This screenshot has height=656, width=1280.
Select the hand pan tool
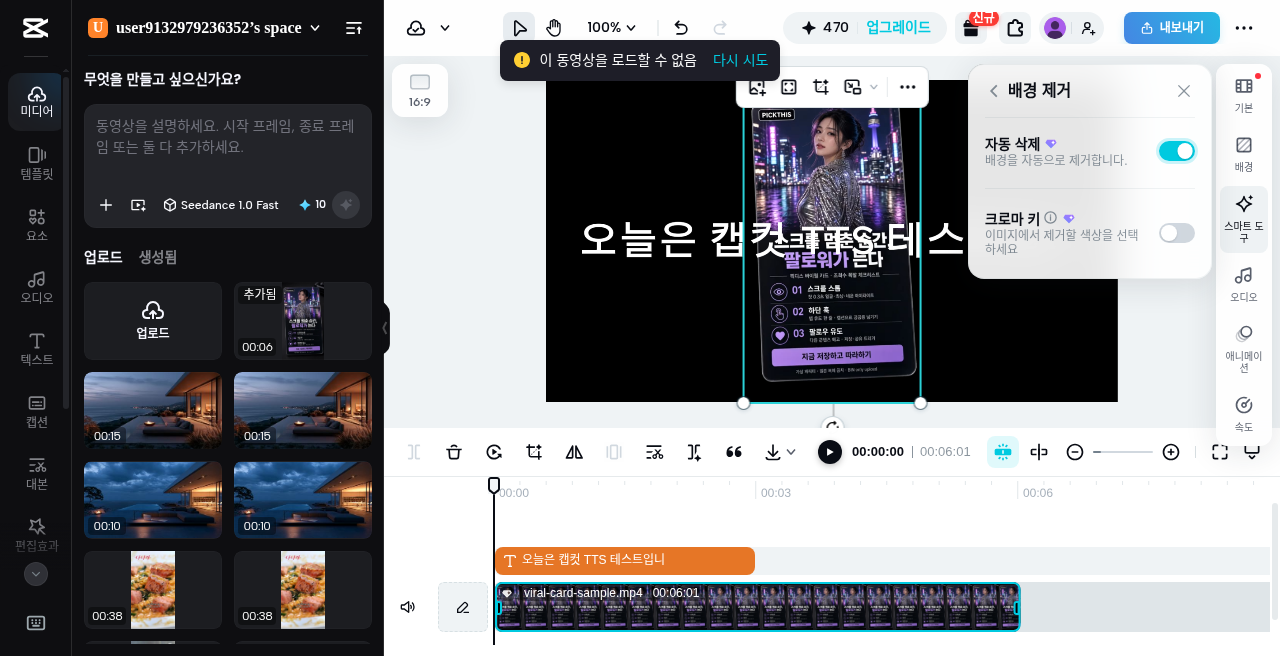(x=553, y=28)
